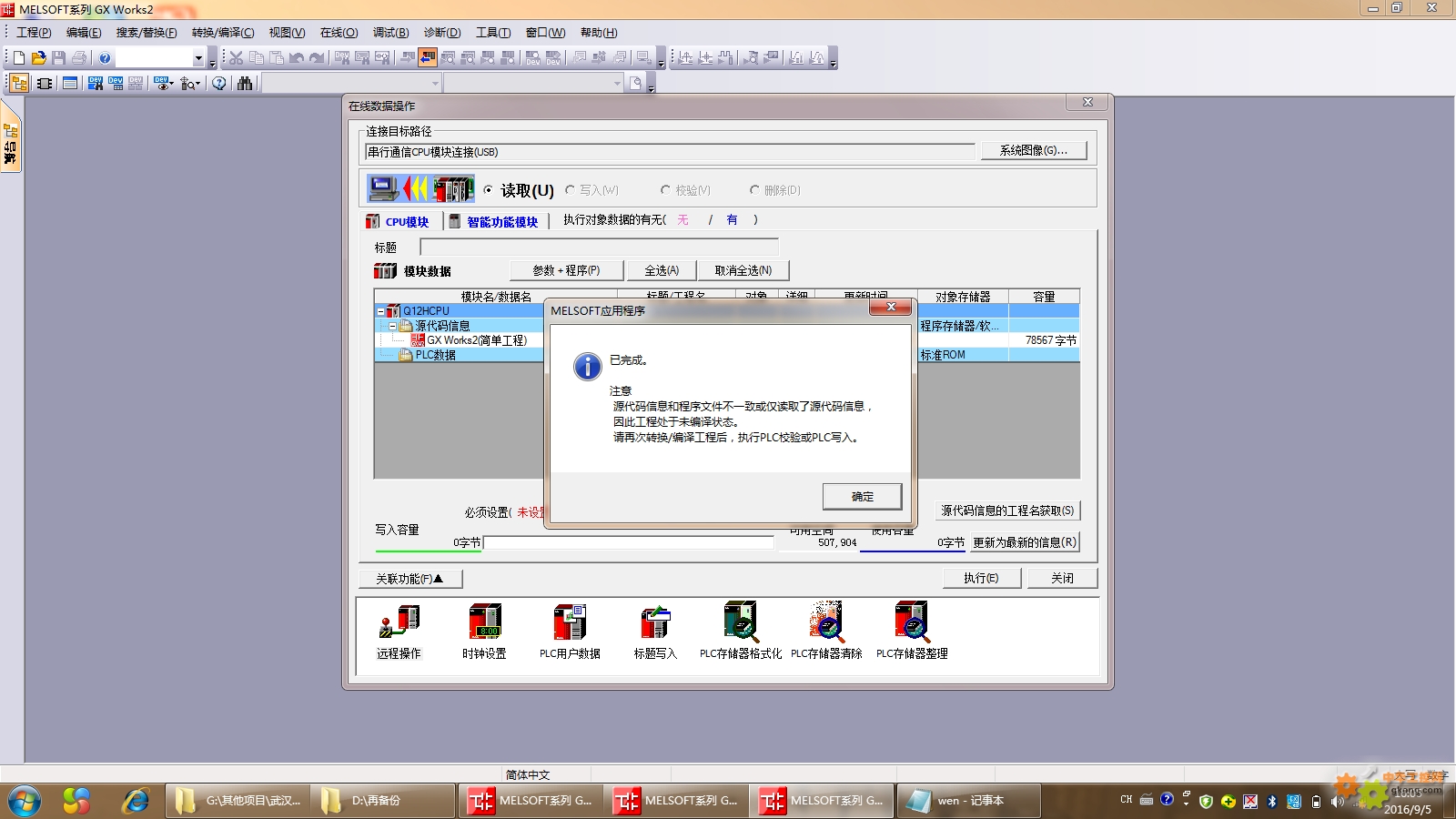The image size is (1456, 819).
Task: Click the 标题 input field
Action: (x=600, y=248)
